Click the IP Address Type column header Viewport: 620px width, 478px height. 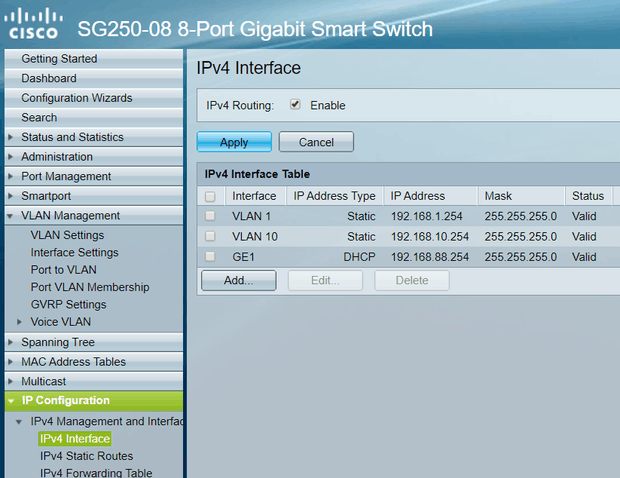(334, 196)
